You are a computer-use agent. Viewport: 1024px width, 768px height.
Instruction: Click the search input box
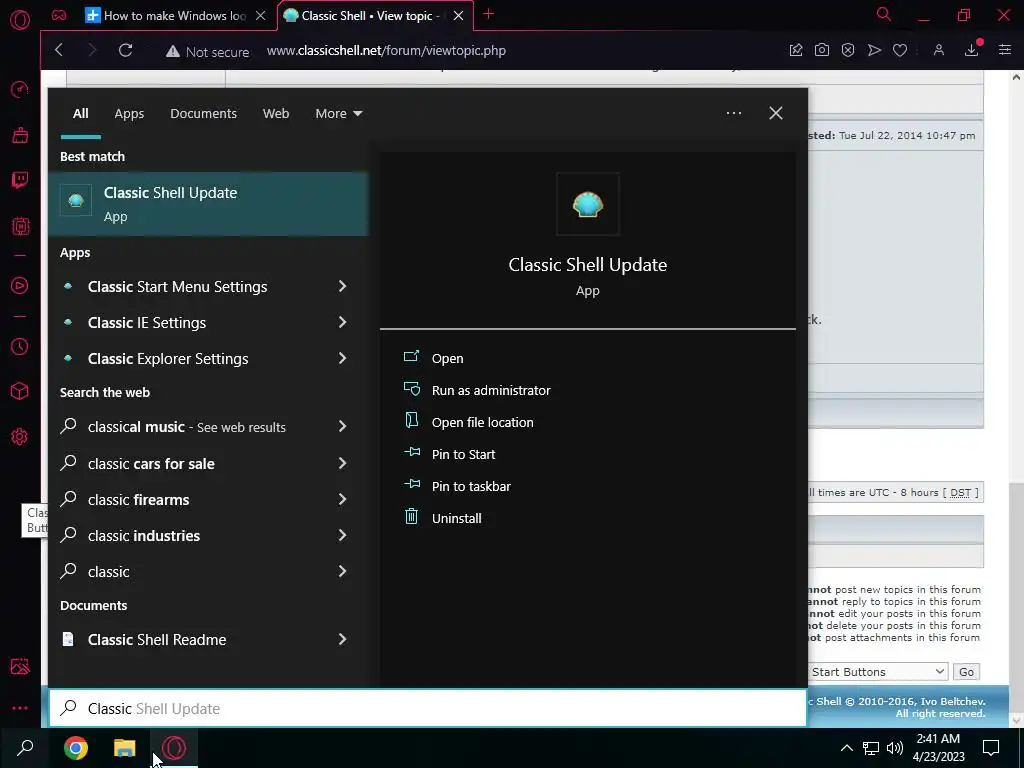428,708
